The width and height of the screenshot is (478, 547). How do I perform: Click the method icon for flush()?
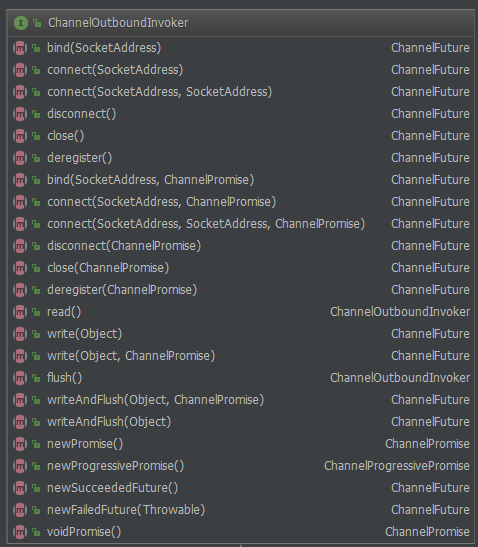pyautogui.click(x=20, y=378)
